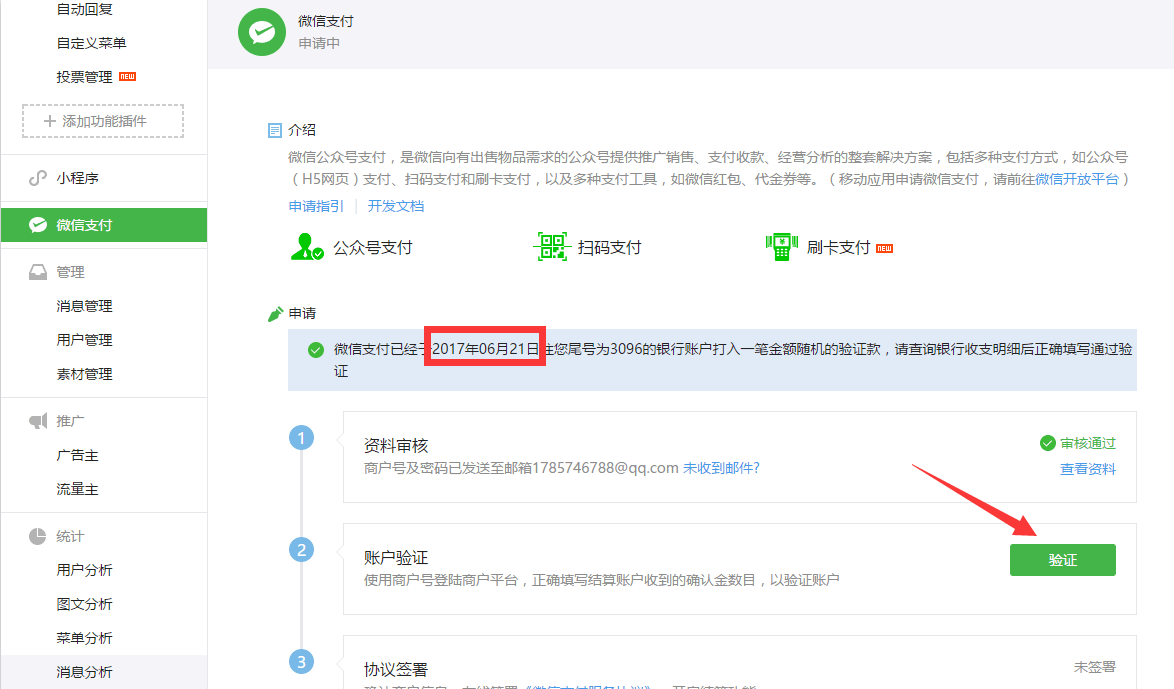Open 菜单分析 in the sidebar

[x=85, y=638]
